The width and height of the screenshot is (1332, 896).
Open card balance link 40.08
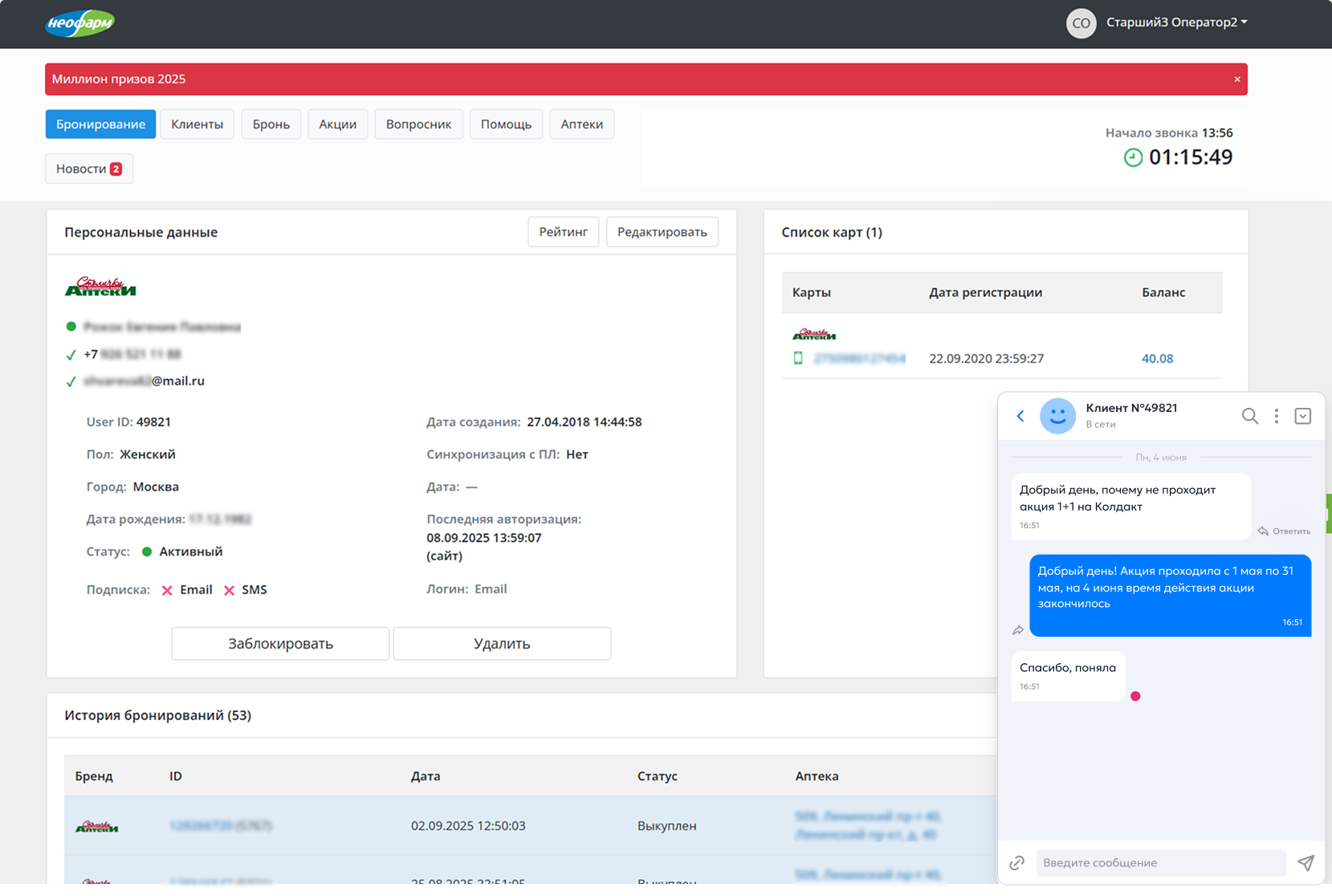coord(1157,359)
